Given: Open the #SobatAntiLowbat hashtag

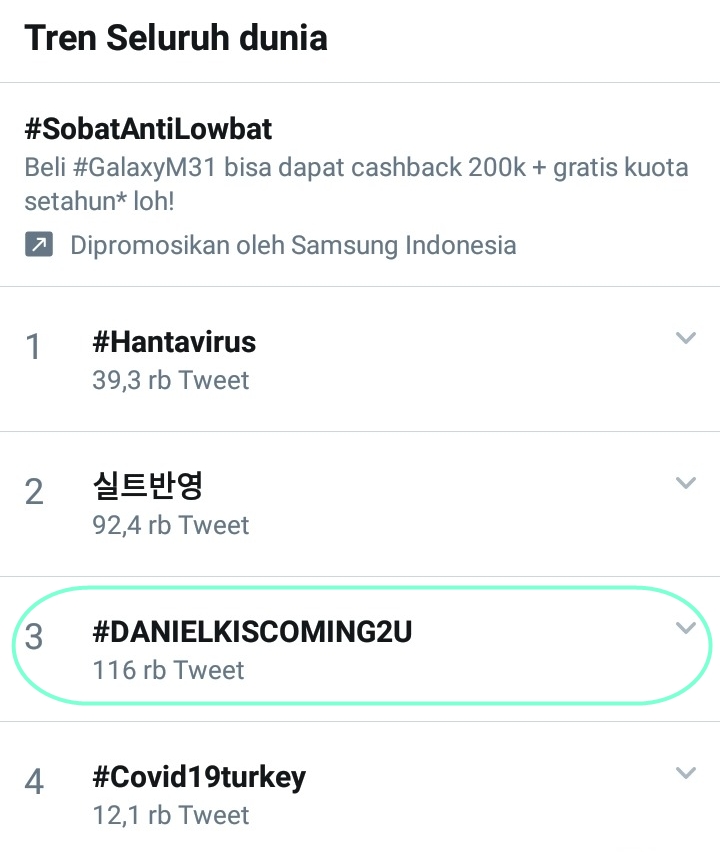Looking at the screenshot, I should point(149,130).
